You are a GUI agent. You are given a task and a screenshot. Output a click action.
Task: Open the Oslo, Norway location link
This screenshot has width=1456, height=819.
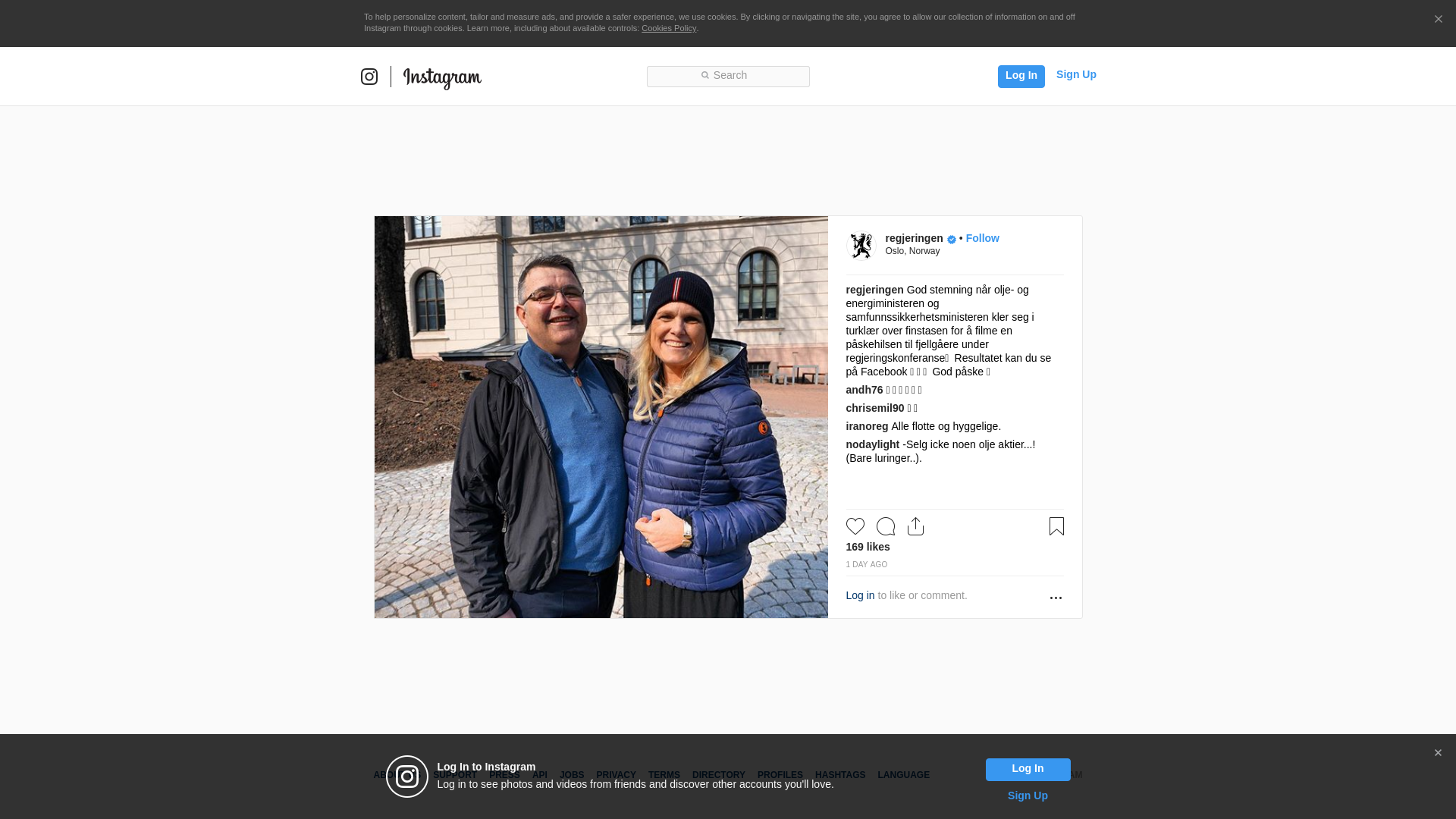[912, 251]
